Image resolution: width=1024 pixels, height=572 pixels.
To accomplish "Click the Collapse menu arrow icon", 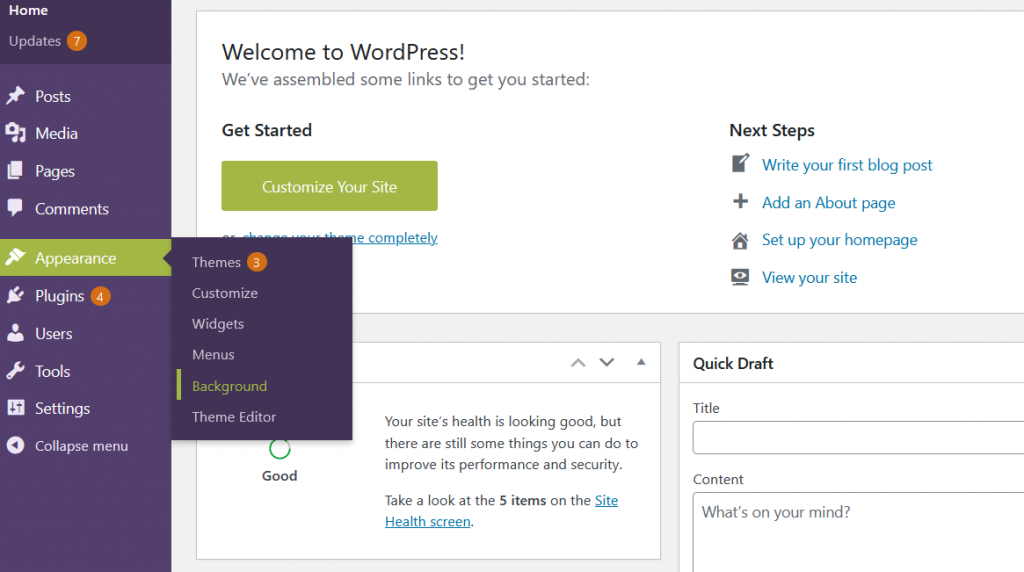I will 16,445.
